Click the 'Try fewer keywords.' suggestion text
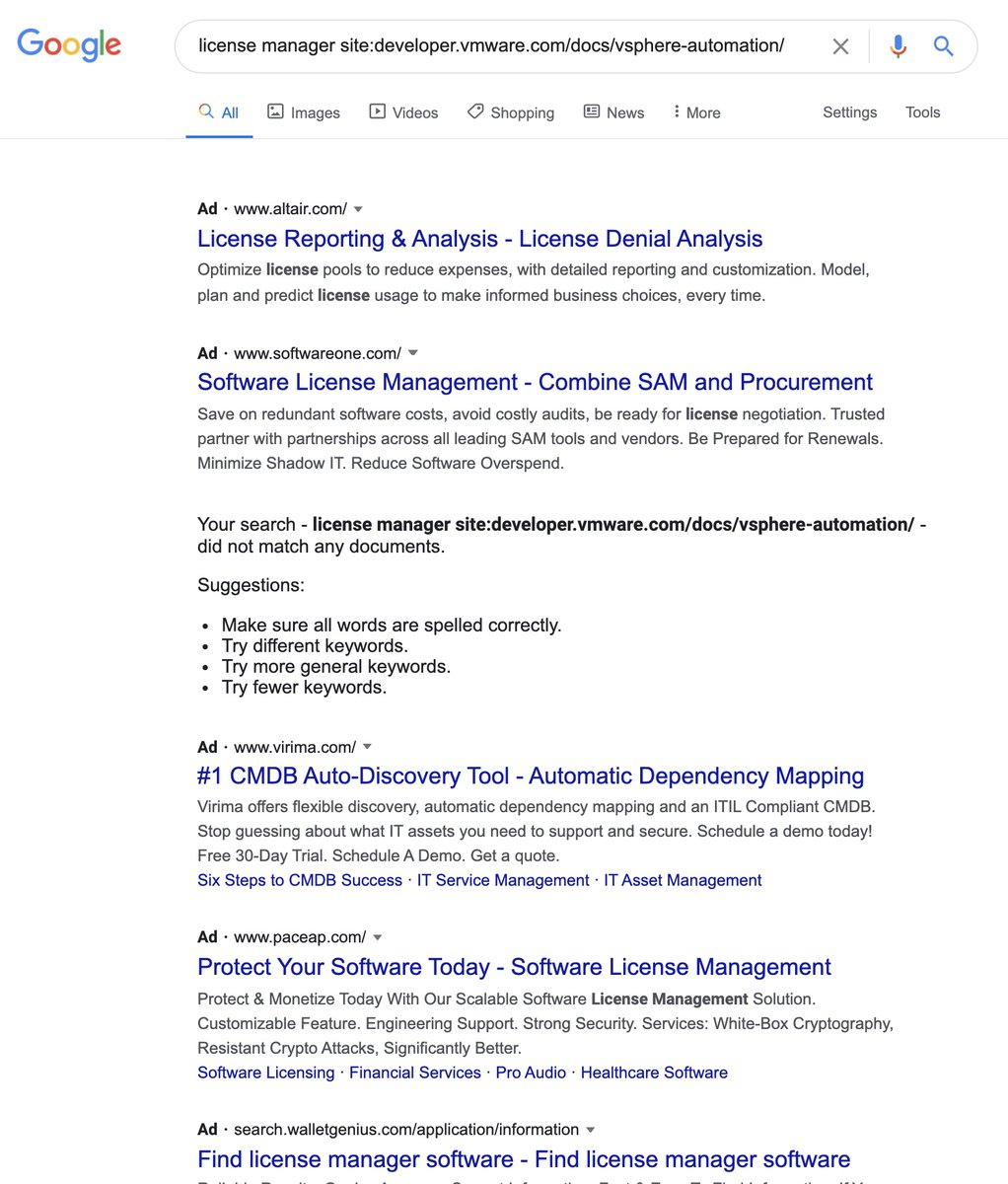The width and height of the screenshot is (1008, 1184). 304,688
